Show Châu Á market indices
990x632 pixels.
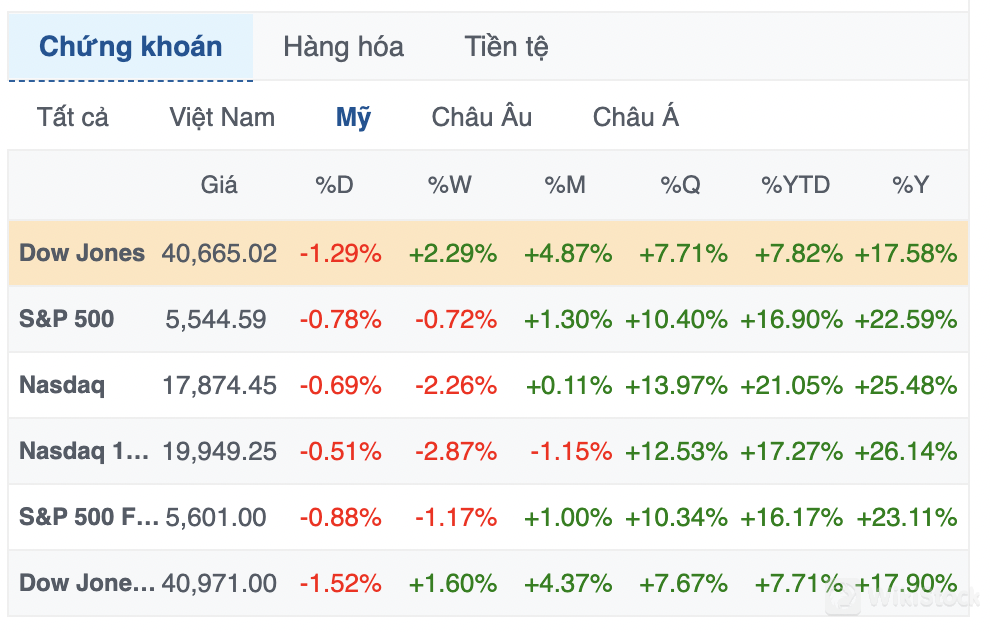[x=636, y=118]
